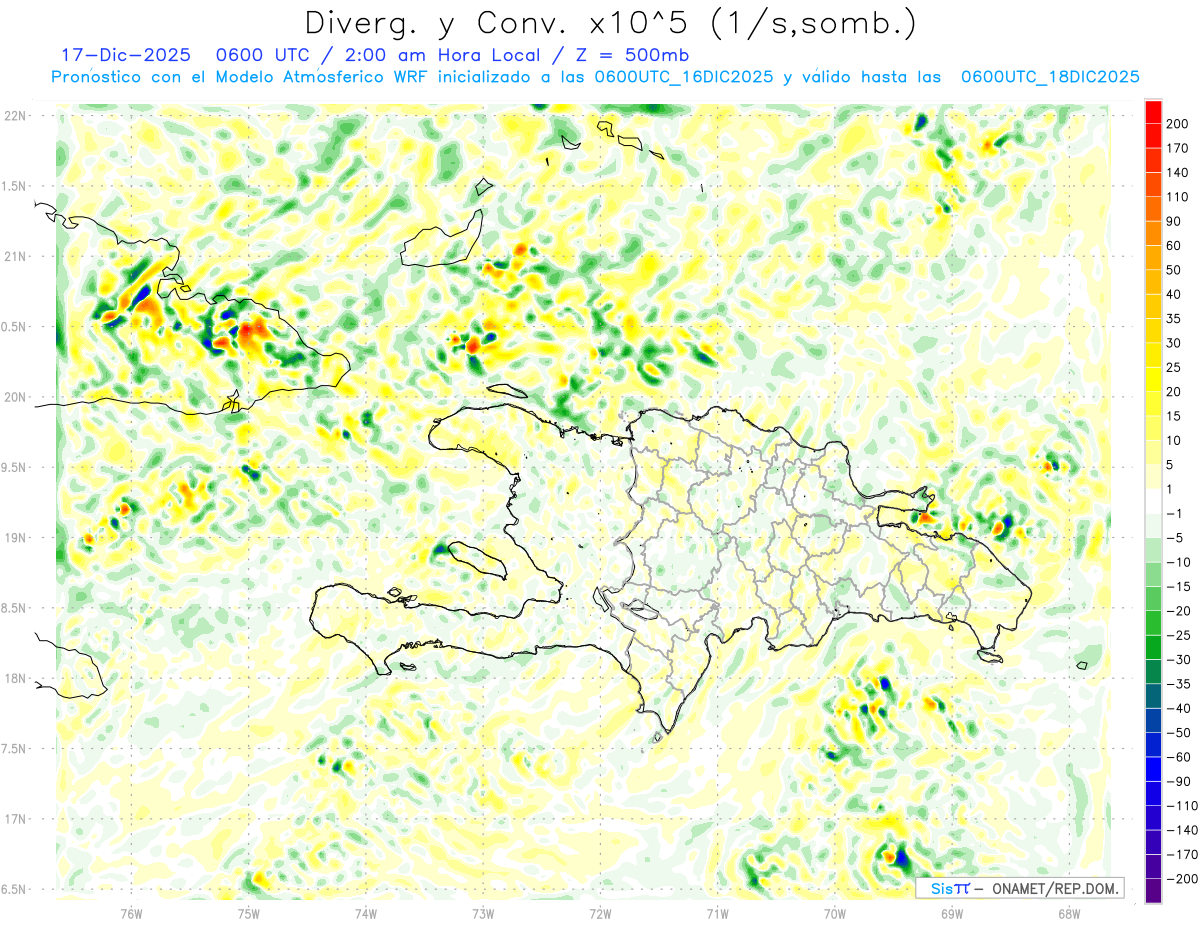Click the 17N latitude label

click(x=14, y=819)
